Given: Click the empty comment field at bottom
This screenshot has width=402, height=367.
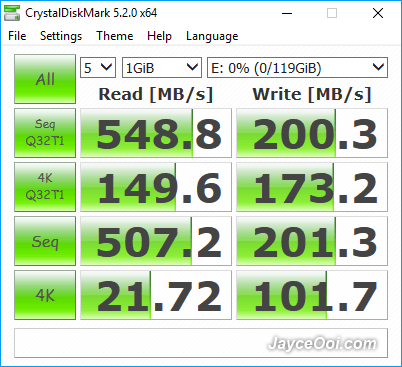Looking at the screenshot, I should tap(201, 343).
